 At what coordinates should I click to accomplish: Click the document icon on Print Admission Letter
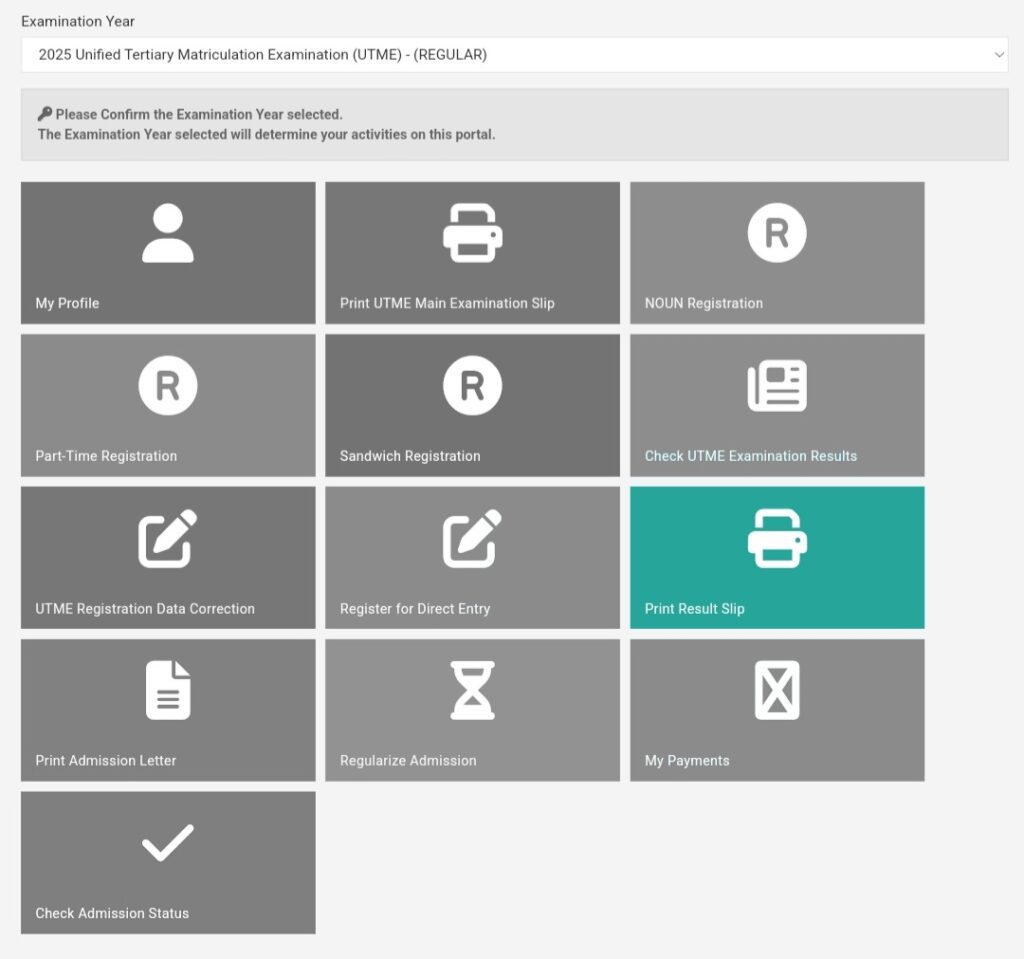(x=168, y=690)
